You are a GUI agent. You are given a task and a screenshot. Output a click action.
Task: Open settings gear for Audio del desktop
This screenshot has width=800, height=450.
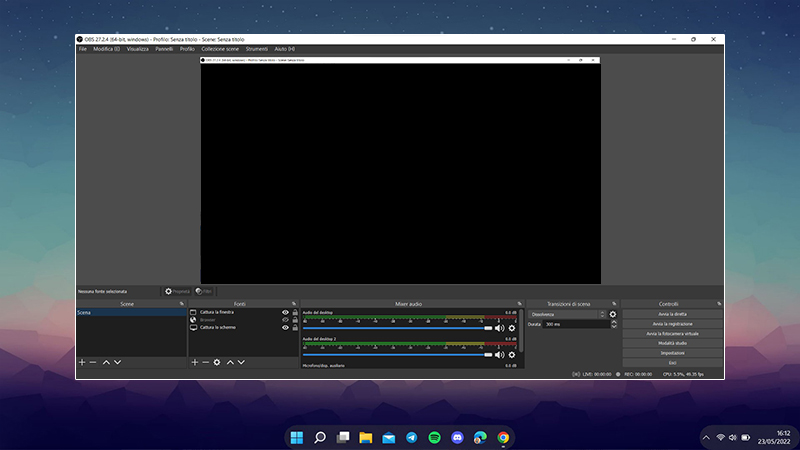click(x=512, y=328)
